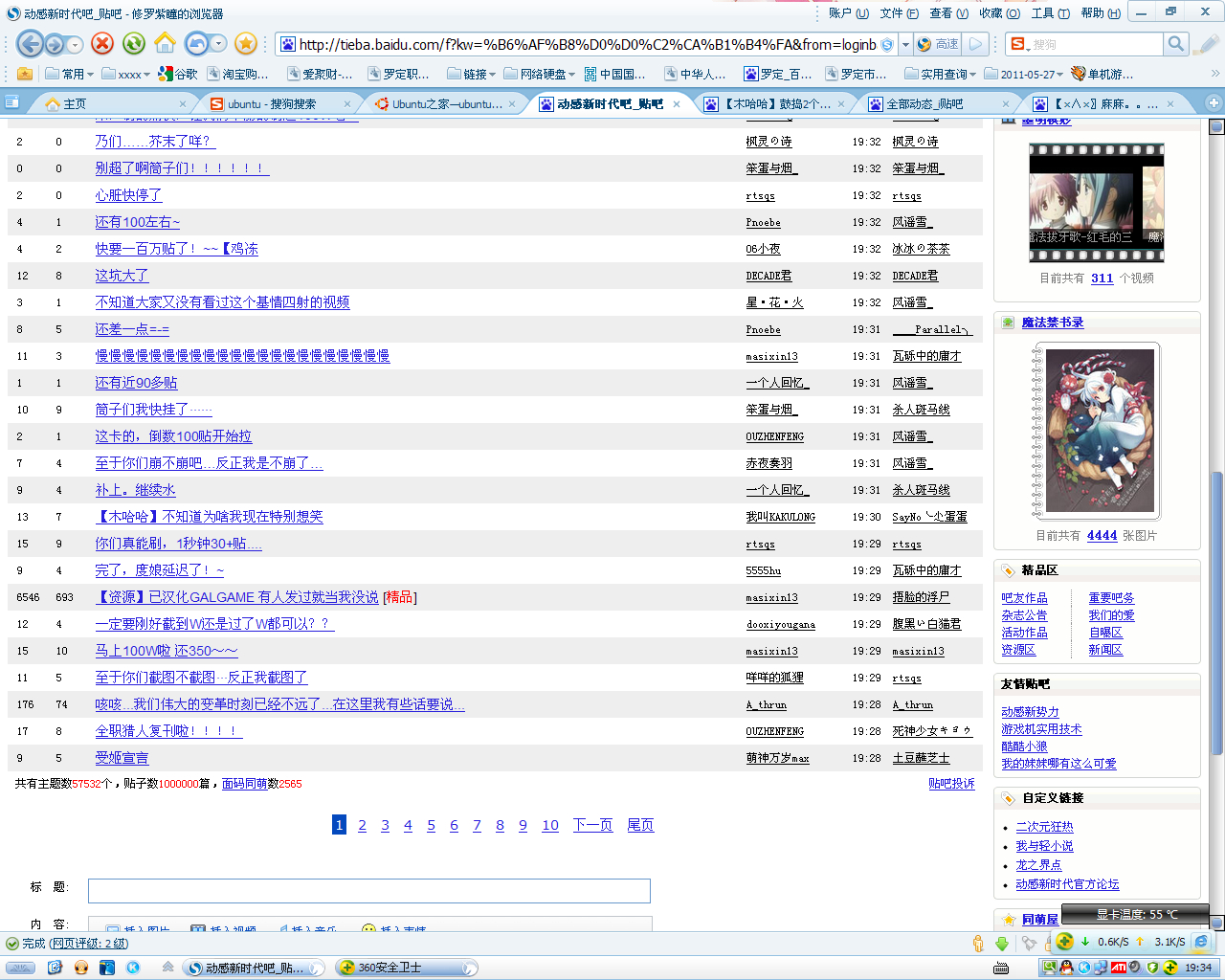
Task: Click the magnifier search button
Action: pos(1175,44)
